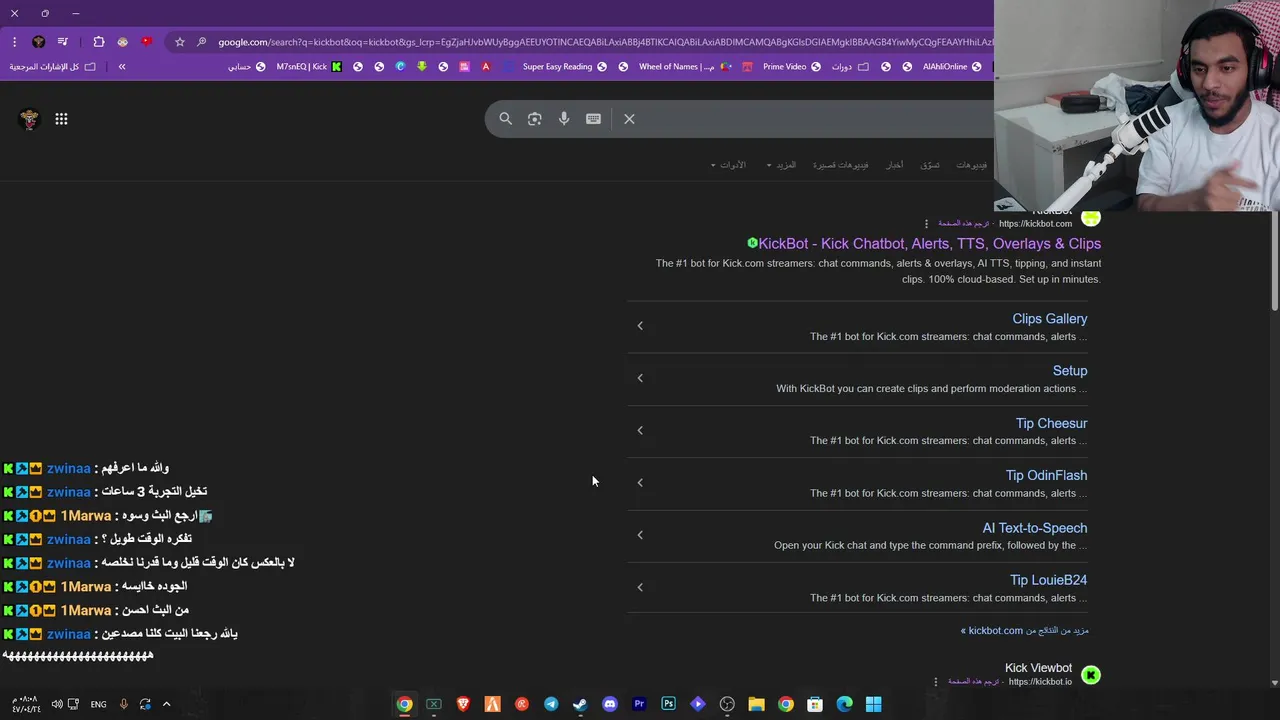Image resolution: width=1280 pixels, height=720 pixels.
Task: Click the Chrome profile avatar in toolbar
Action: 38,42
